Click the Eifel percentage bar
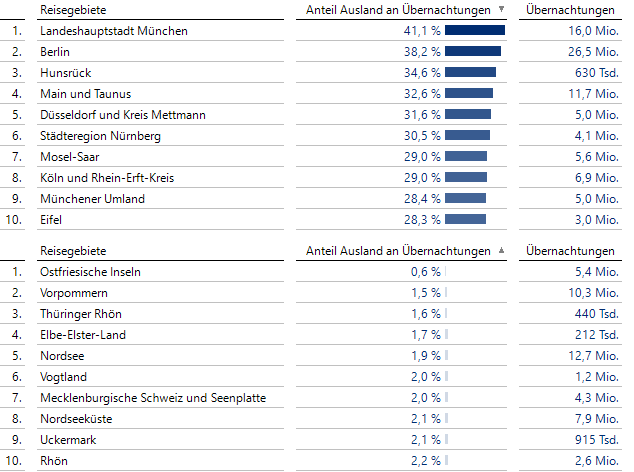Image resolution: width=634 pixels, height=472 pixels. (466, 220)
